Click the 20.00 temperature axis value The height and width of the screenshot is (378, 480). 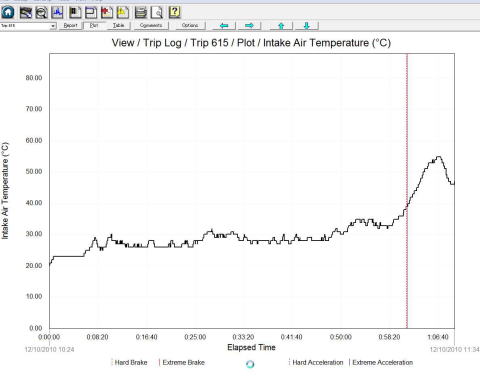coord(34,265)
